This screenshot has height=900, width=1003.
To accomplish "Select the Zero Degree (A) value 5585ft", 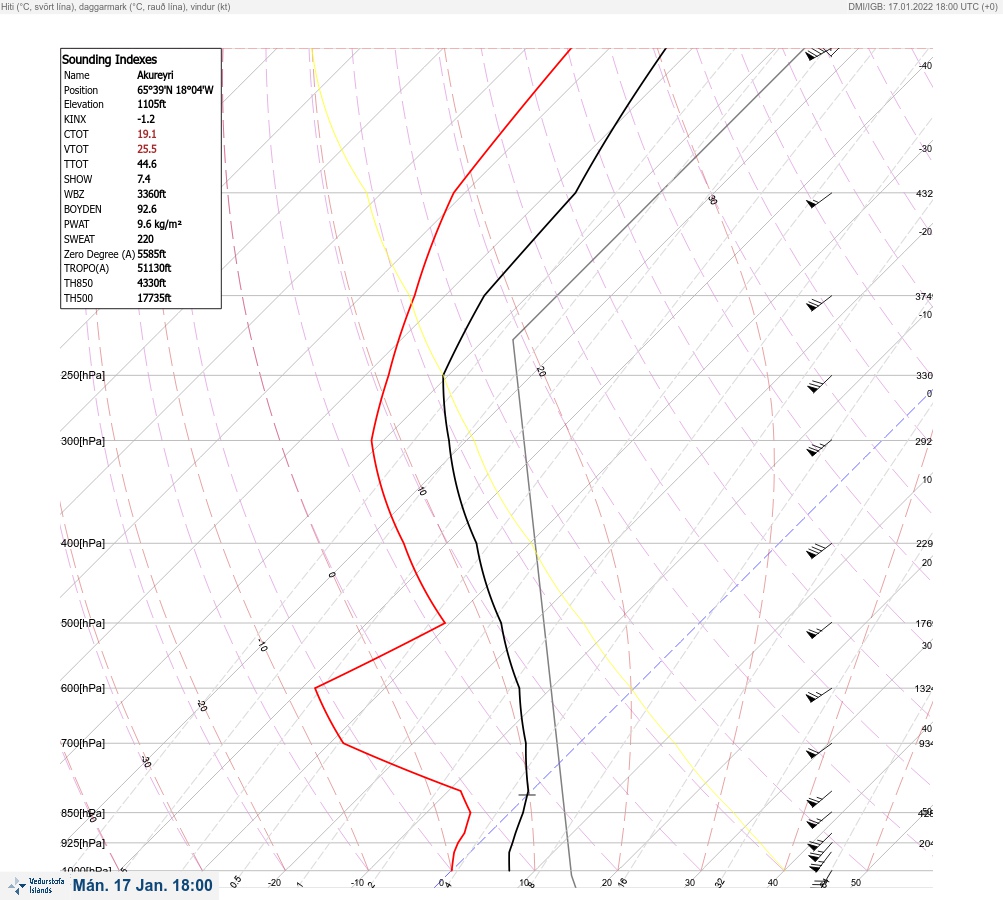I will point(152,254).
